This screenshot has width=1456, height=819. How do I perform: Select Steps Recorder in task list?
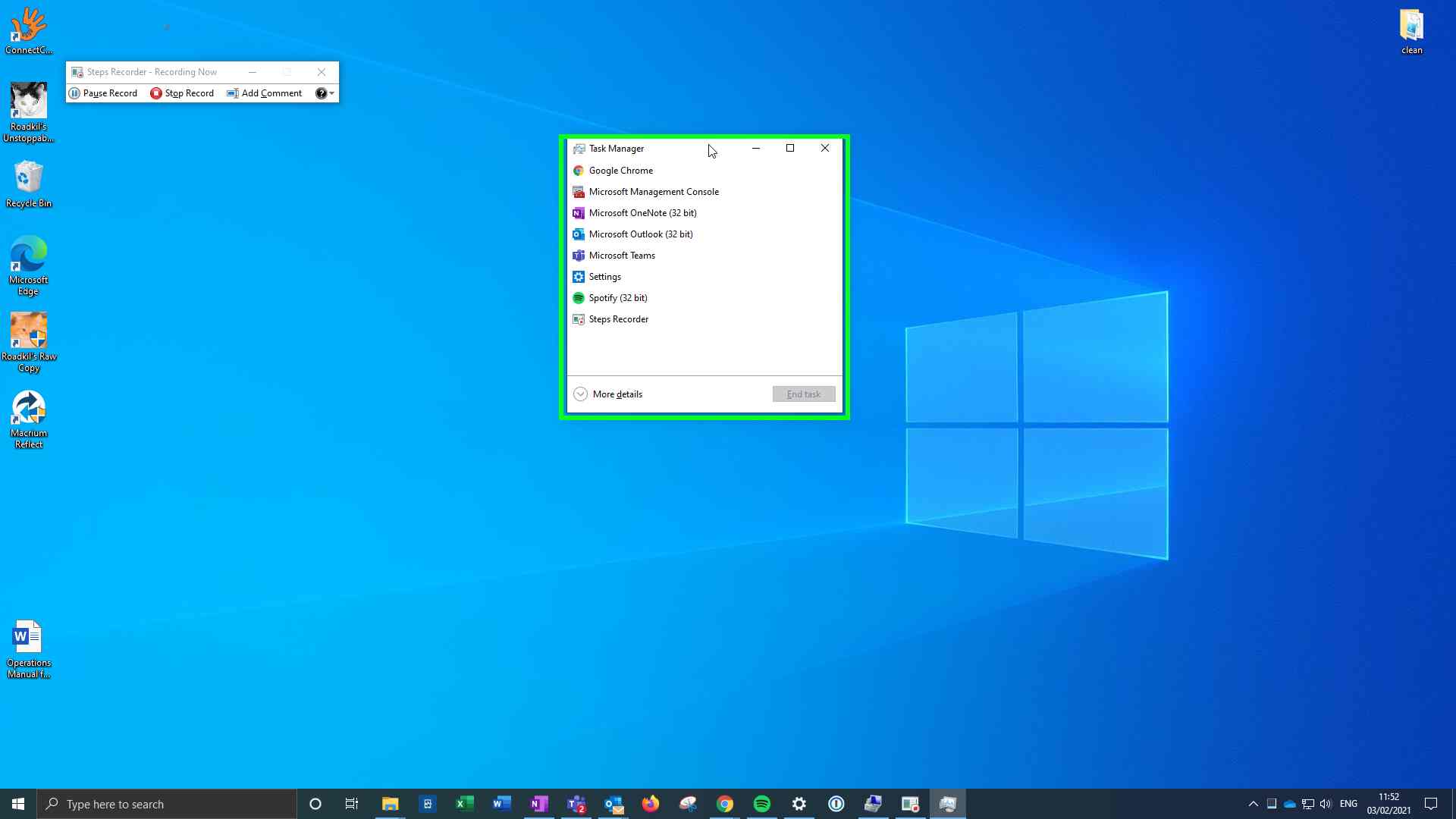tap(618, 319)
